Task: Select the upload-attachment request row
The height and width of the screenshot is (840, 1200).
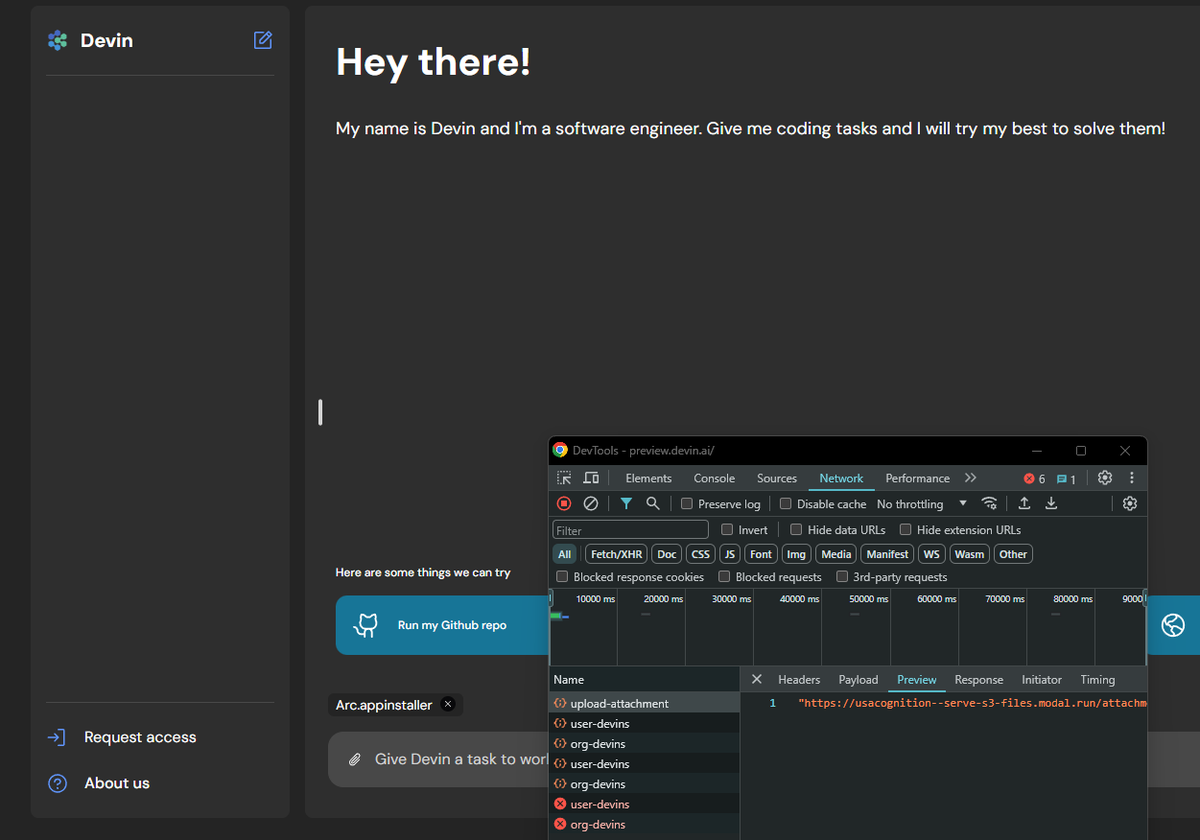Action: [x=644, y=704]
